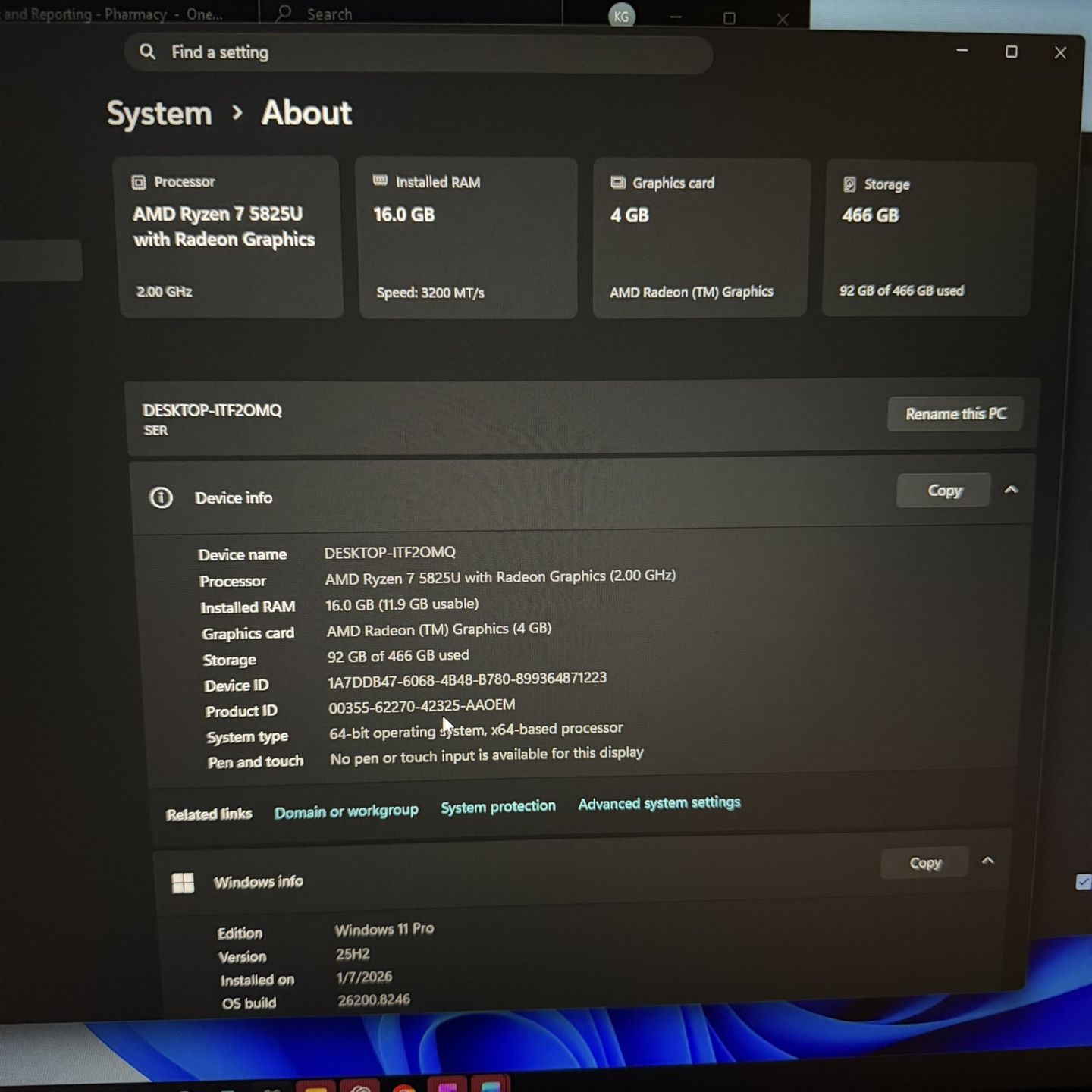
Task: Select the Storage row value in Device info
Action: coord(398,656)
